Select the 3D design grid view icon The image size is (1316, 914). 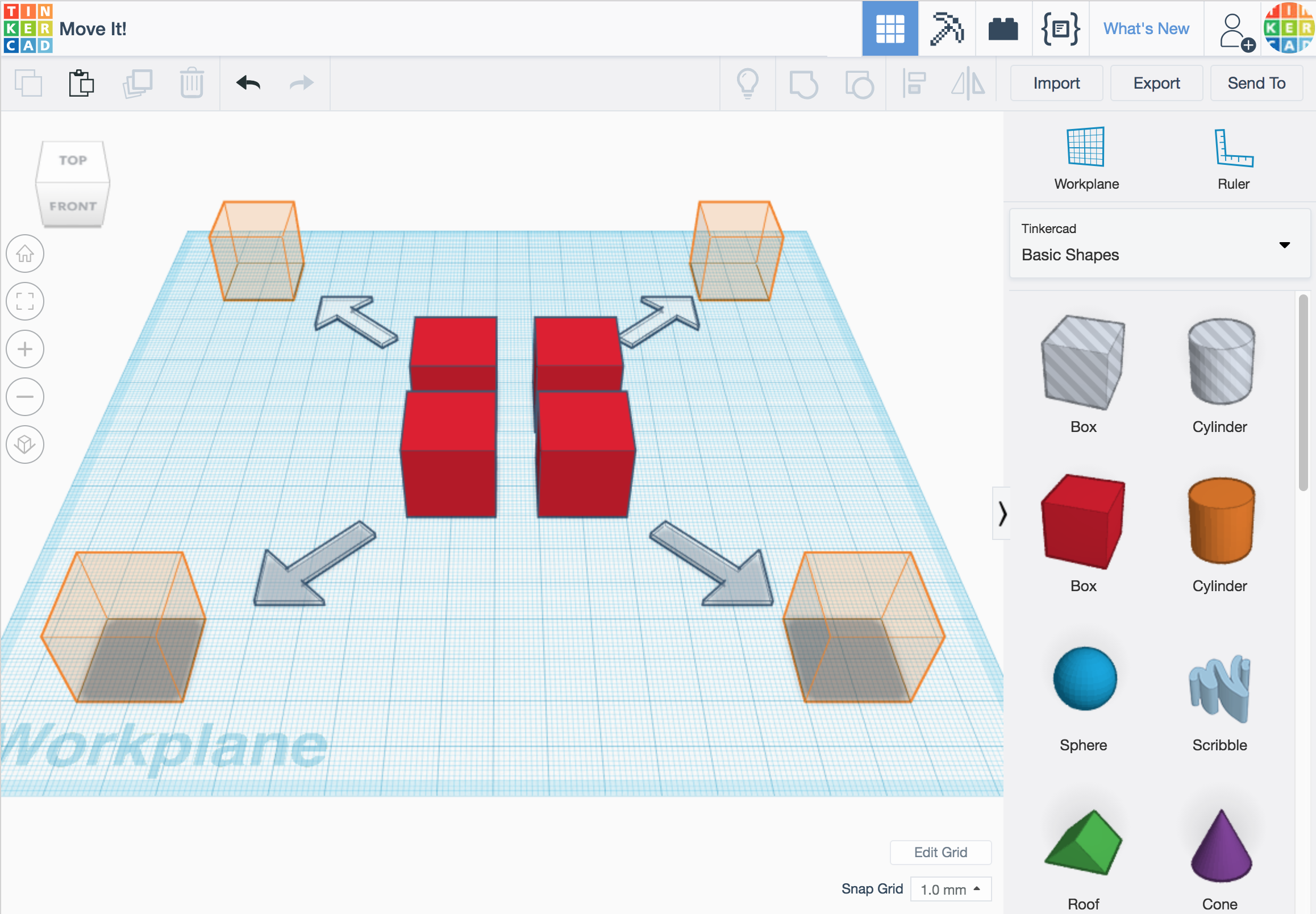pos(889,28)
